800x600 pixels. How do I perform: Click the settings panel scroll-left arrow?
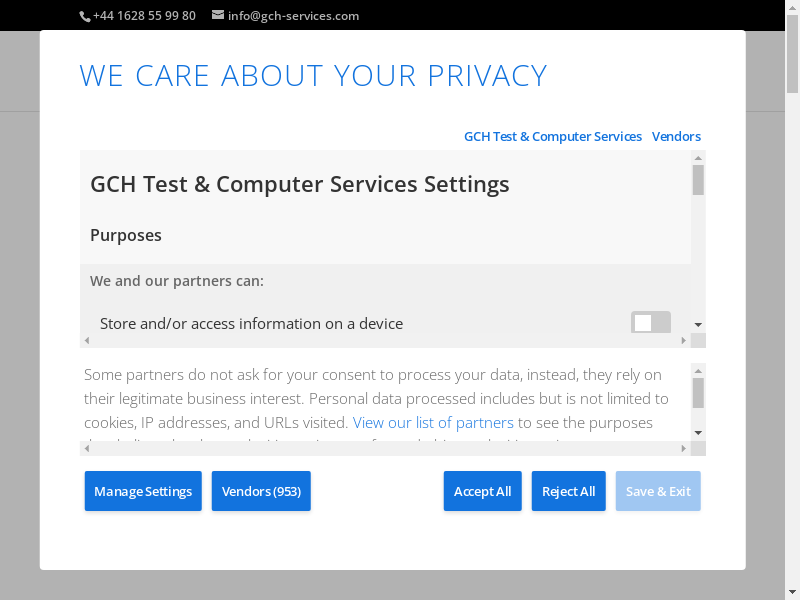pyautogui.click(x=86, y=340)
